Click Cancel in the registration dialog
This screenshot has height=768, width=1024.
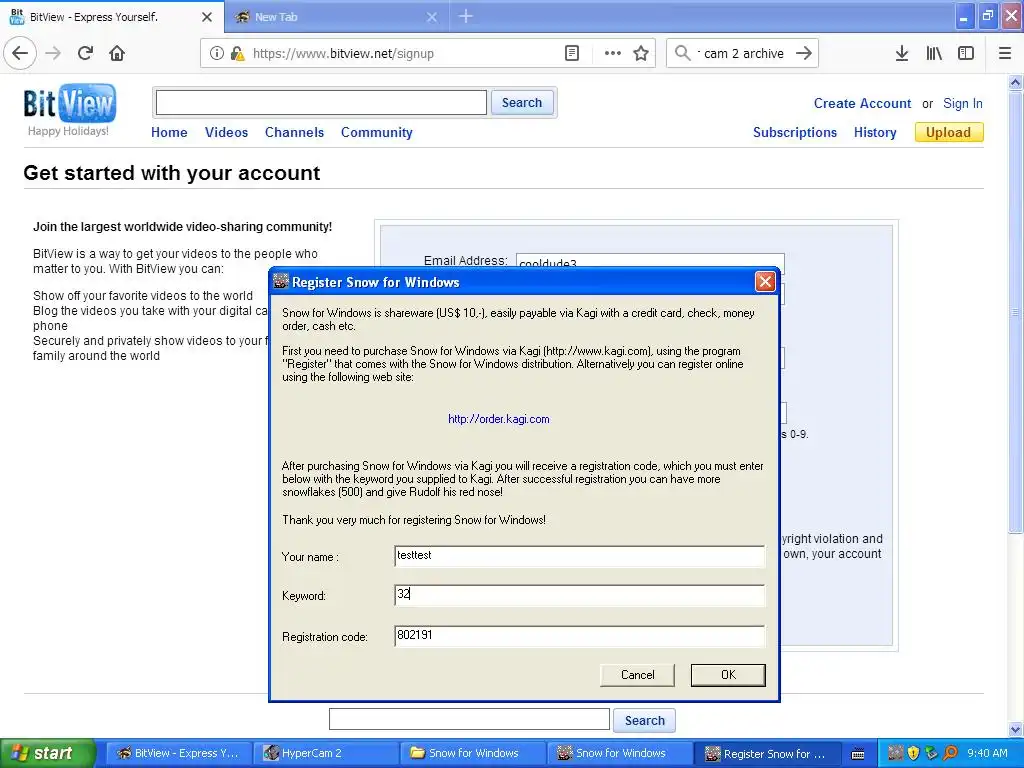(637, 675)
